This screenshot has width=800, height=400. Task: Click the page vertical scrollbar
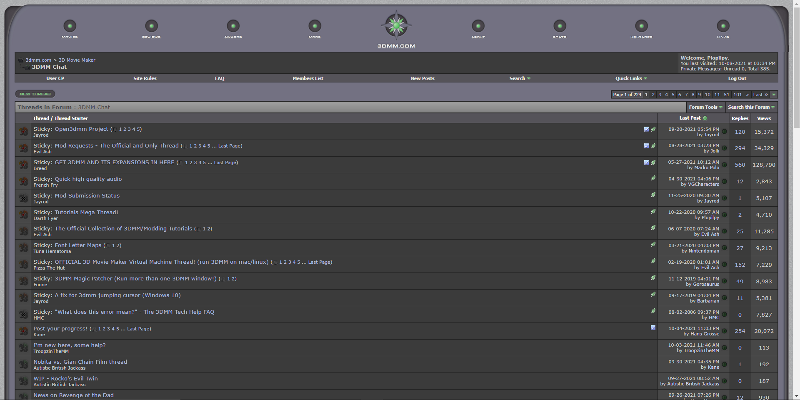coord(795,200)
